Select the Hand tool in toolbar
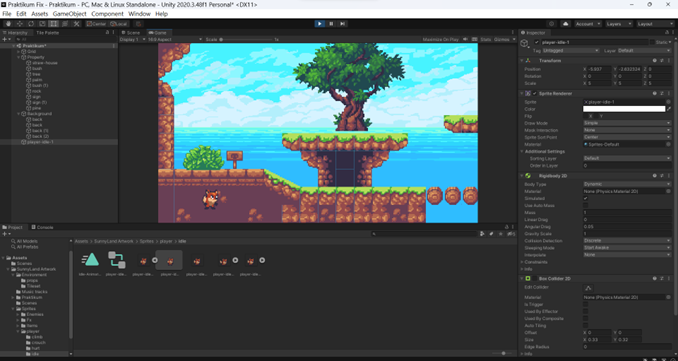This screenshot has height=361, width=678. 8,24
